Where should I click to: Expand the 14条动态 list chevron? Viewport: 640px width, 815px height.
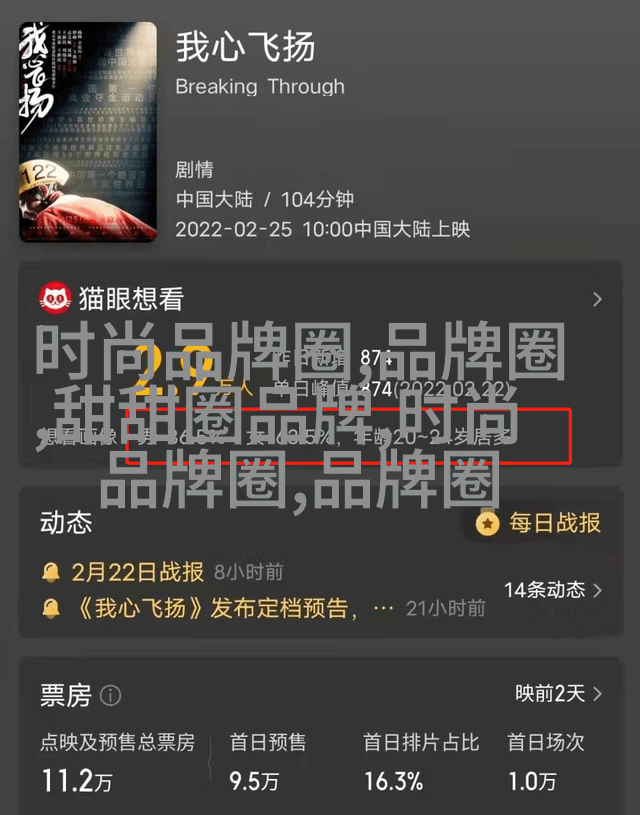click(x=597, y=590)
